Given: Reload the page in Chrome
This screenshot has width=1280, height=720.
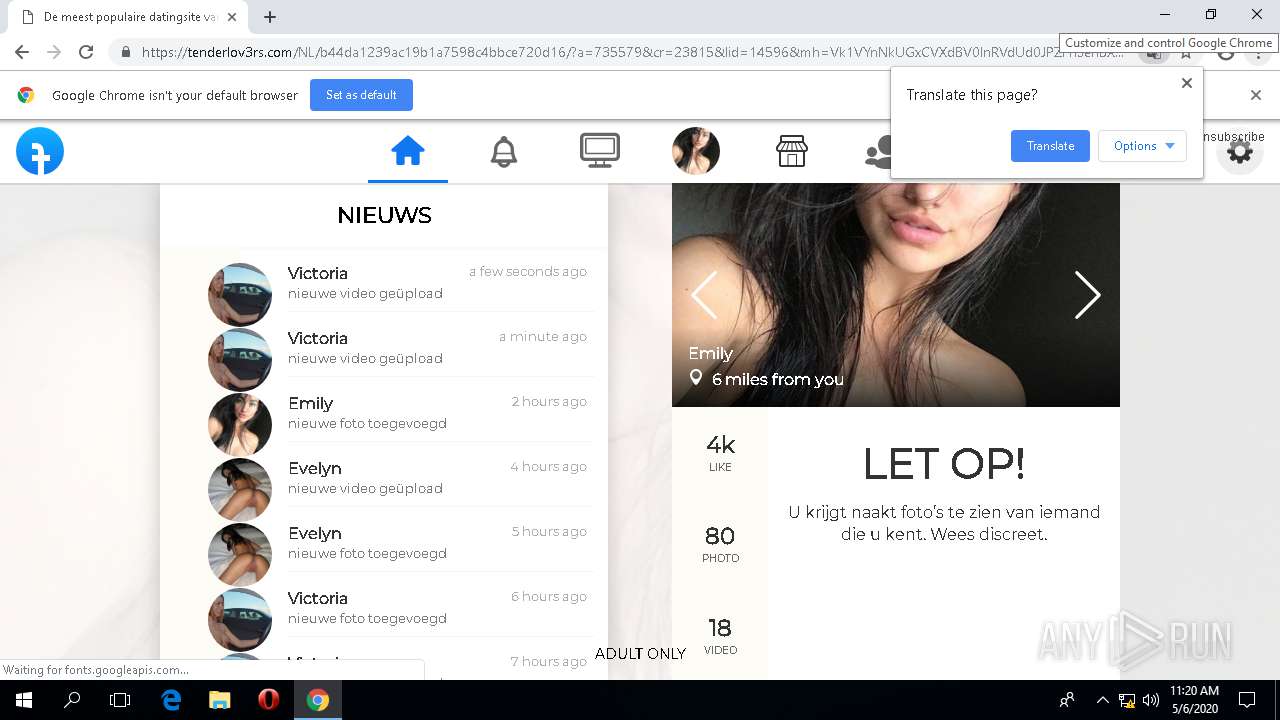Looking at the screenshot, I should [x=86, y=52].
